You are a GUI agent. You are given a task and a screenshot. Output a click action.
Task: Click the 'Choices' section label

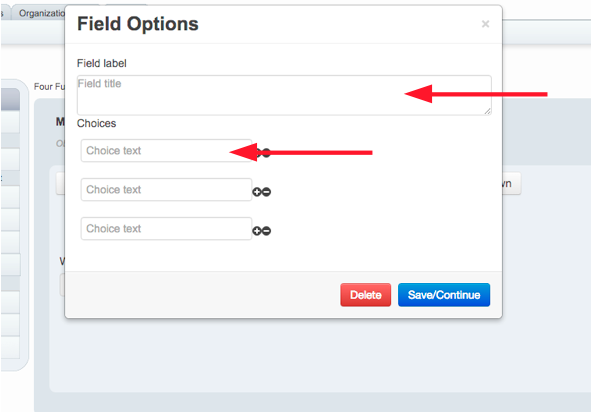96,123
